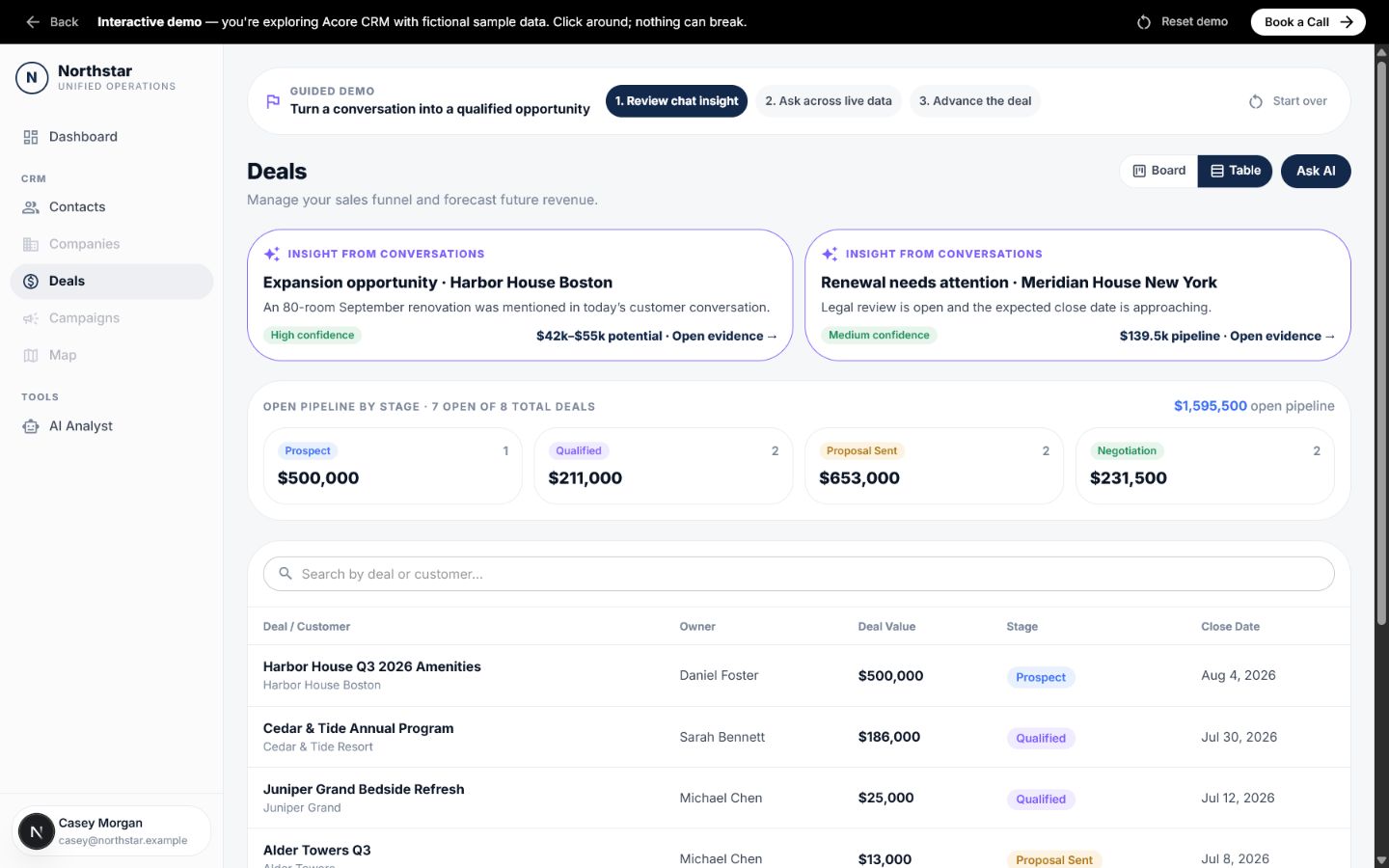This screenshot has height=868, width=1389.
Task: Click the Deals dollar icon
Action: pyautogui.click(x=31, y=282)
